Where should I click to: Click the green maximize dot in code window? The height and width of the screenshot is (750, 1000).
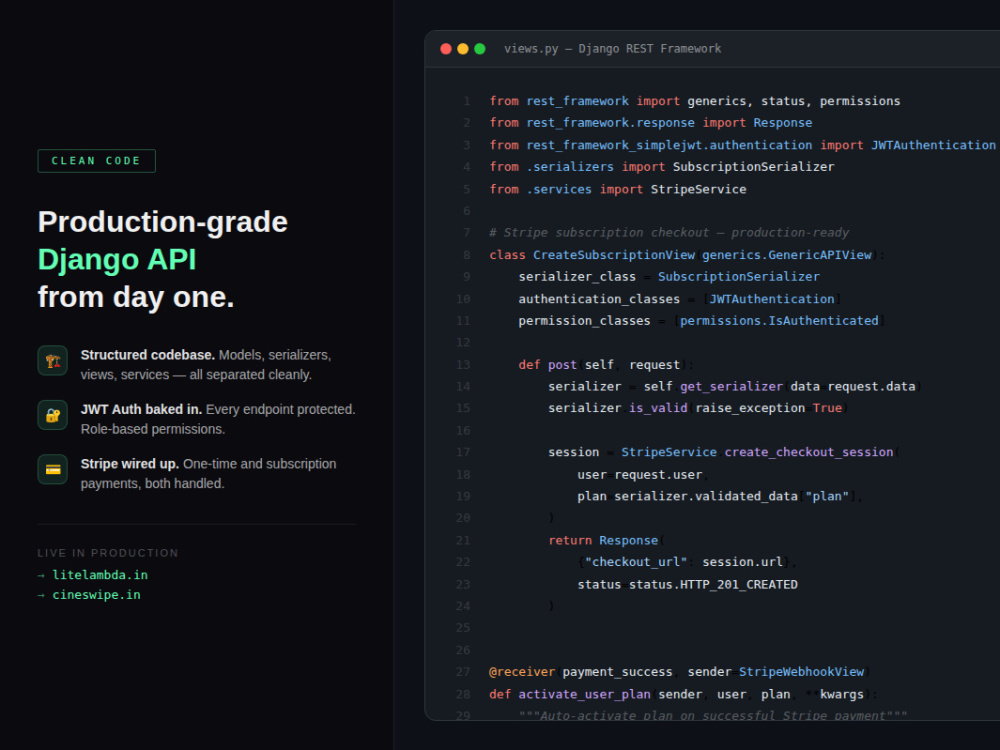click(x=480, y=49)
